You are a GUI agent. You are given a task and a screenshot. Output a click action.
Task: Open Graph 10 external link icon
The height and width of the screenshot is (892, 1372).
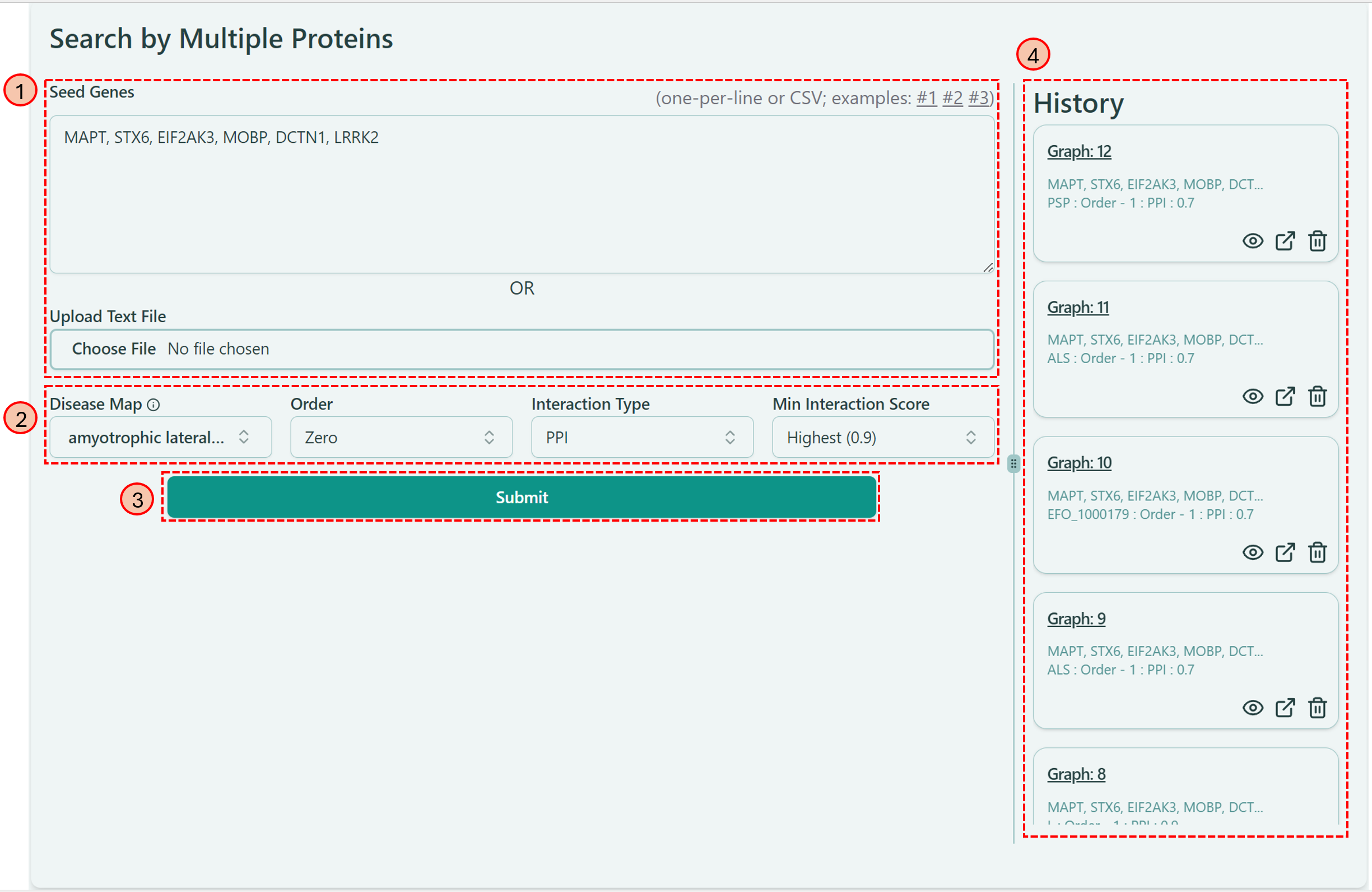(1285, 552)
